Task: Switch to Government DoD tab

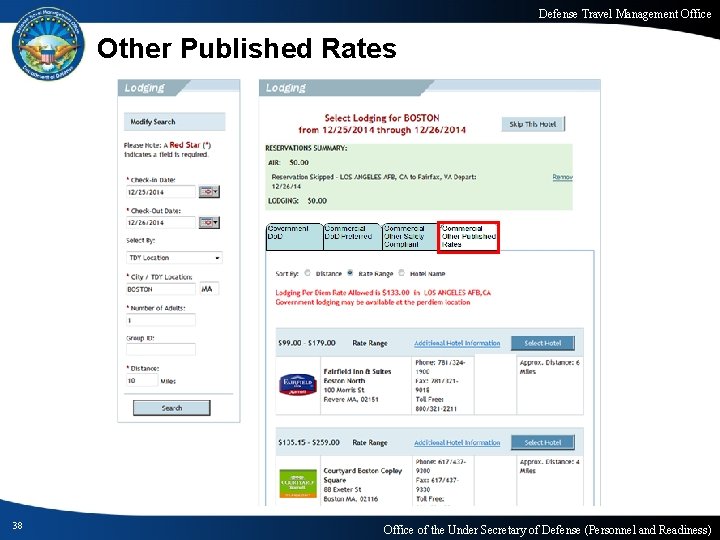Action: [x=294, y=236]
